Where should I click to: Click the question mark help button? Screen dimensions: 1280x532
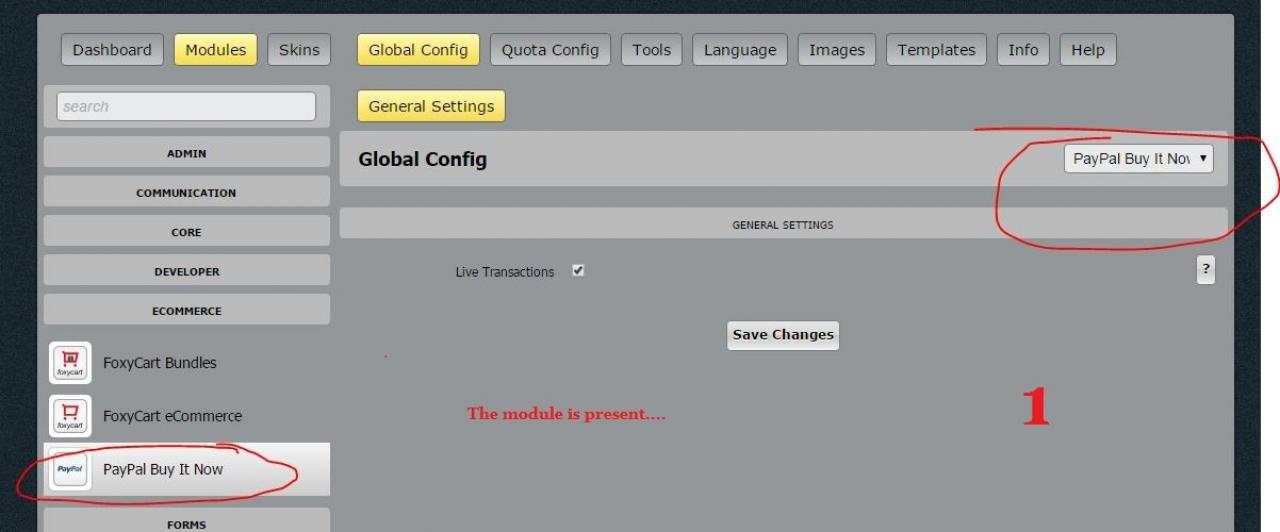1206,270
